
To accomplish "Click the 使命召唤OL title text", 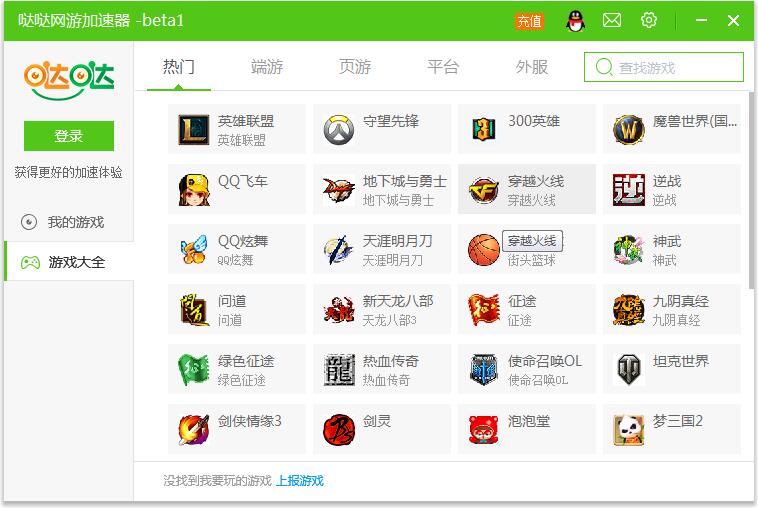I will click(545, 361).
